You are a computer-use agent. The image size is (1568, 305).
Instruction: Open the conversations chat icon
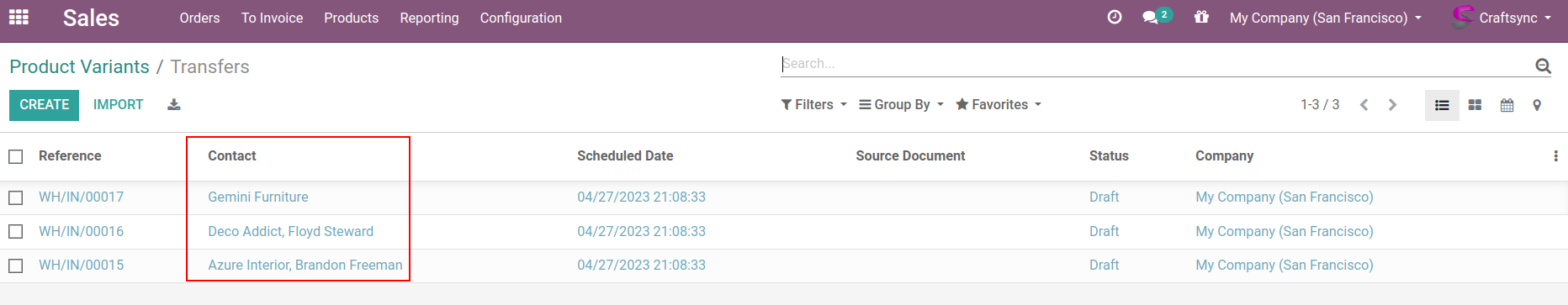coord(1150,18)
